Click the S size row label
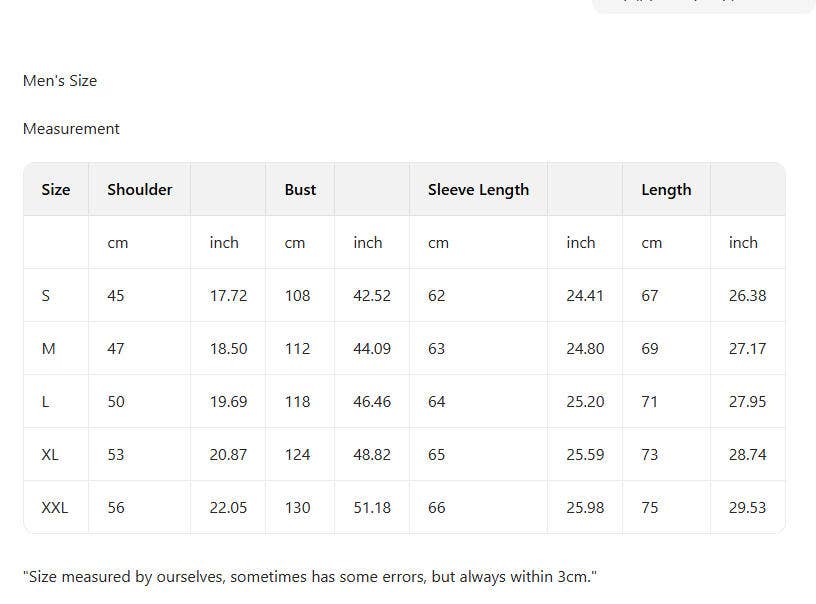The image size is (816, 604). click(x=46, y=295)
